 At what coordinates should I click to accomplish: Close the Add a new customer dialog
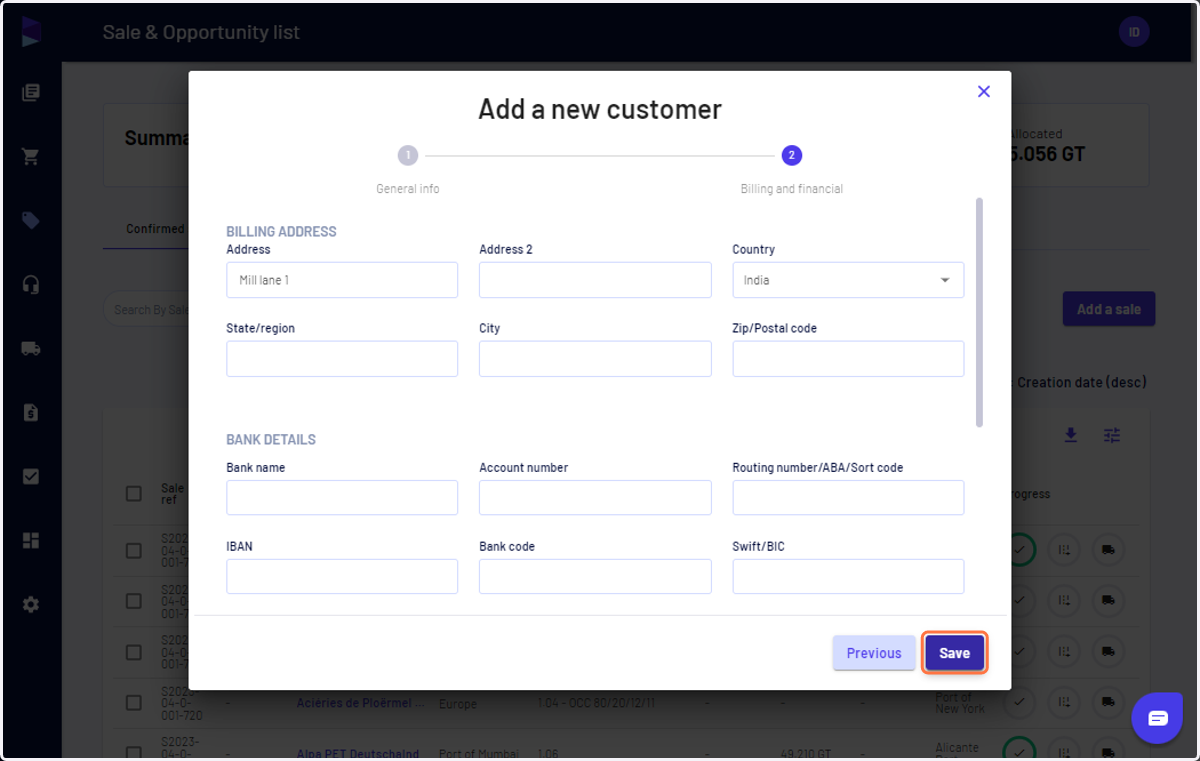pyautogui.click(x=984, y=91)
